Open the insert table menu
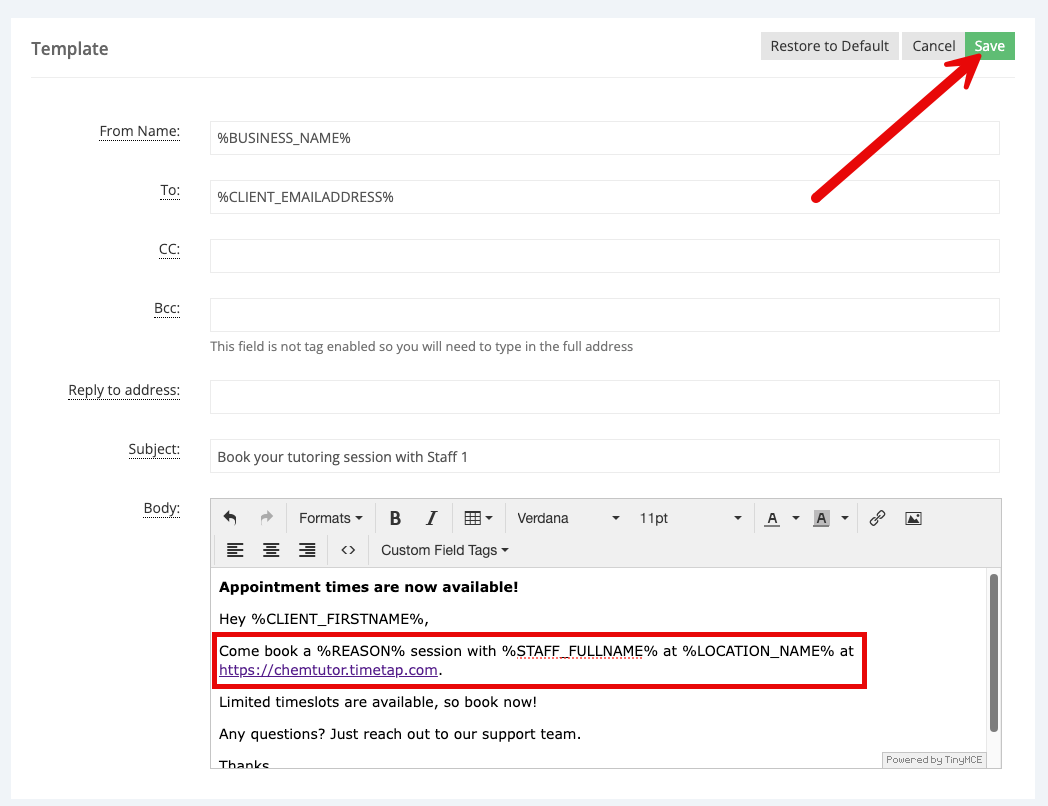The image size is (1048, 806). tap(479, 518)
